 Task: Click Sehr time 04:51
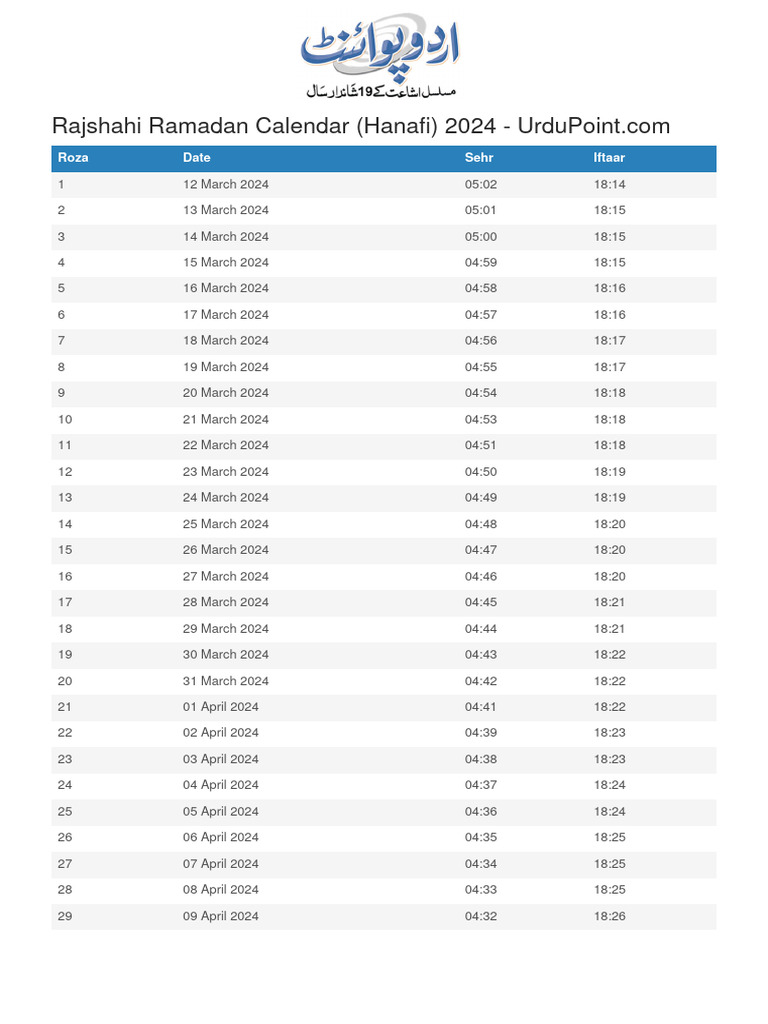tap(481, 445)
